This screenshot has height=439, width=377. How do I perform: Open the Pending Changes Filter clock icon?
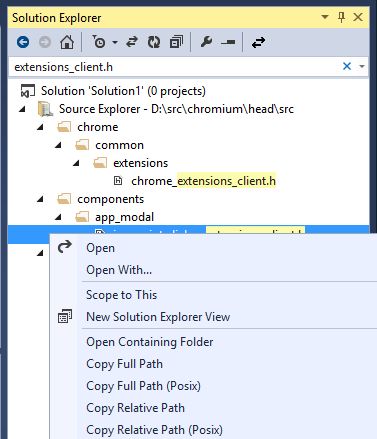coord(98,42)
